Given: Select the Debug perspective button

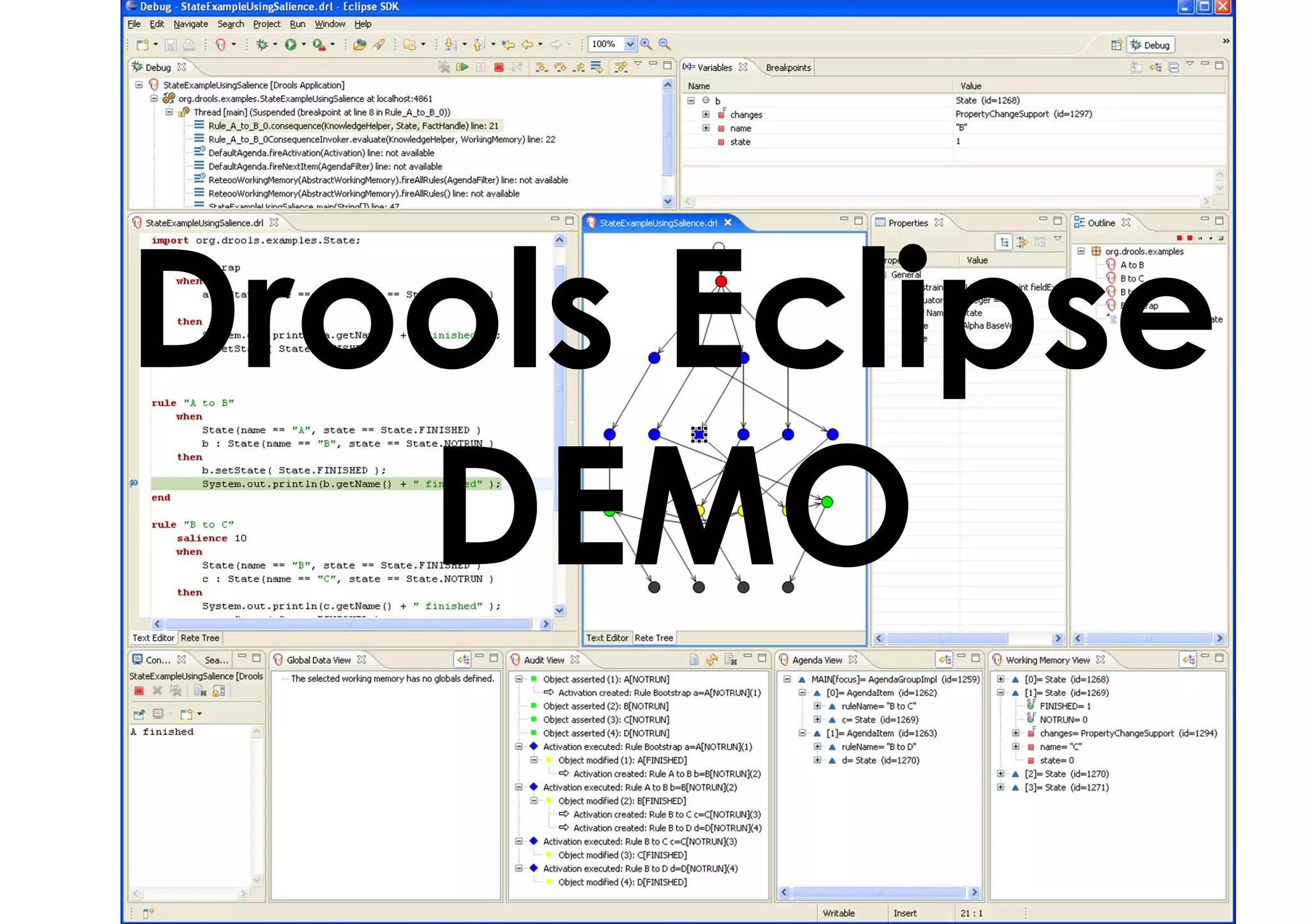Looking at the screenshot, I should [1150, 45].
